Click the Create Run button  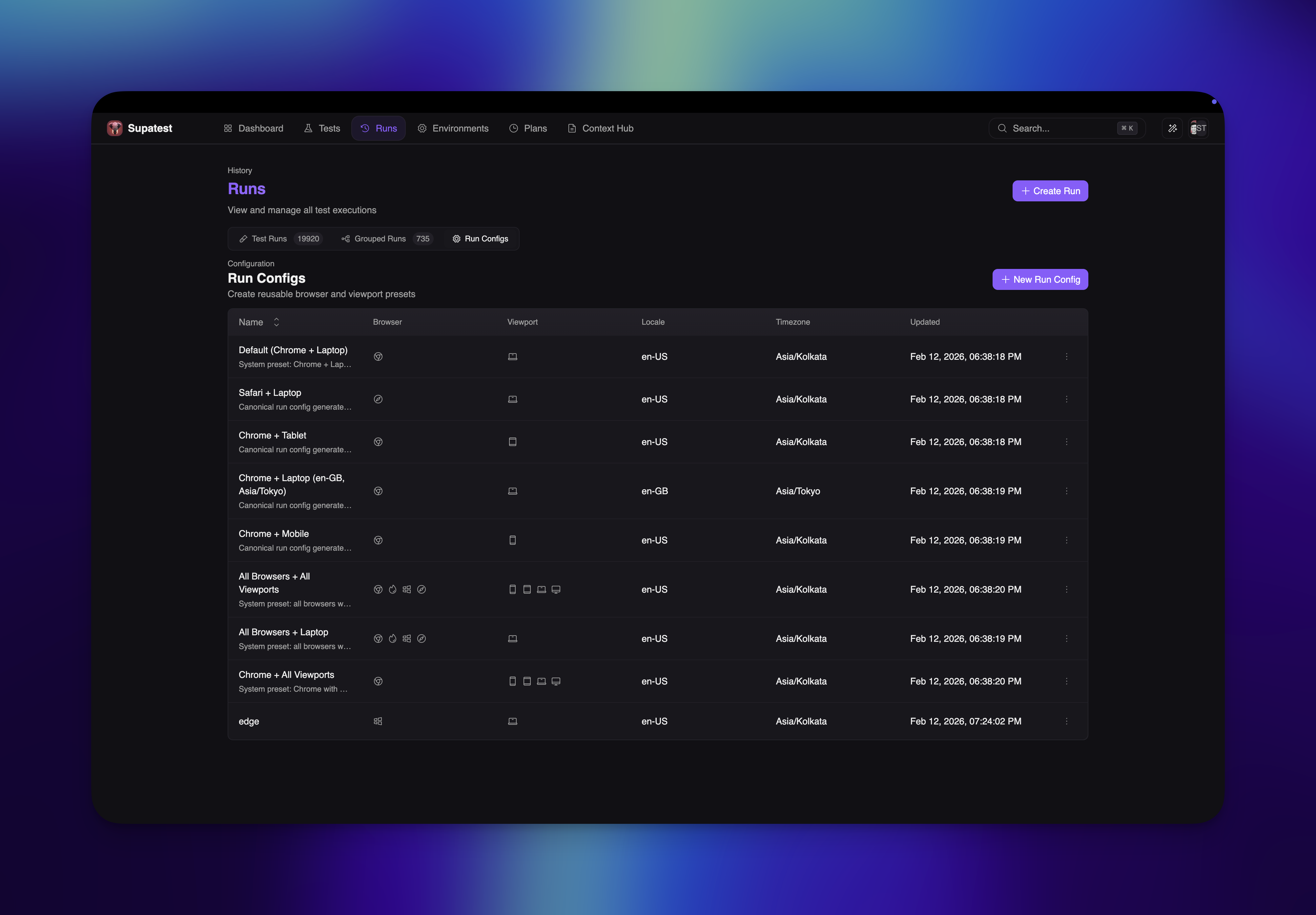[x=1050, y=191]
